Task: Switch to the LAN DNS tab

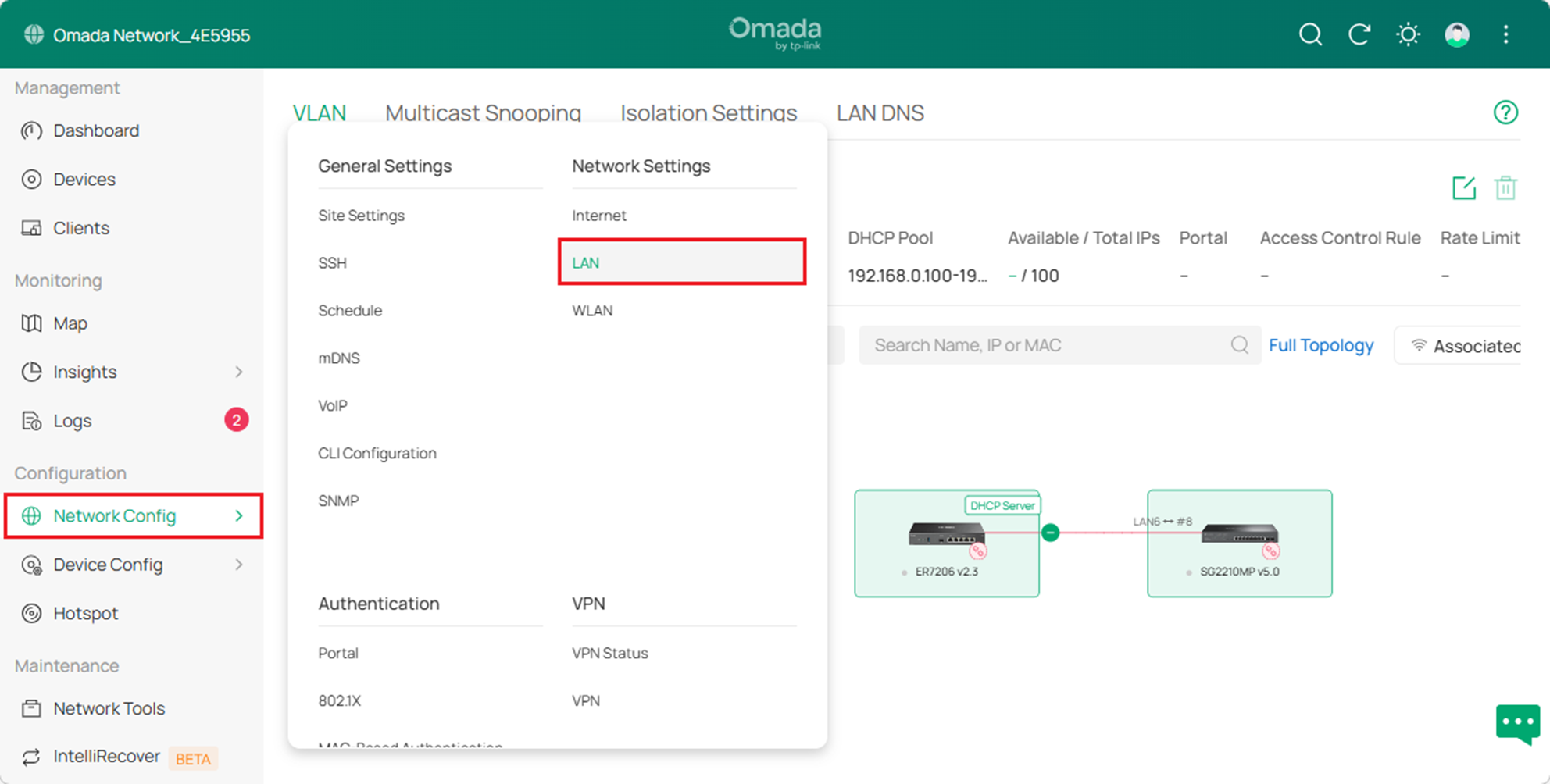Action: [880, 112]
